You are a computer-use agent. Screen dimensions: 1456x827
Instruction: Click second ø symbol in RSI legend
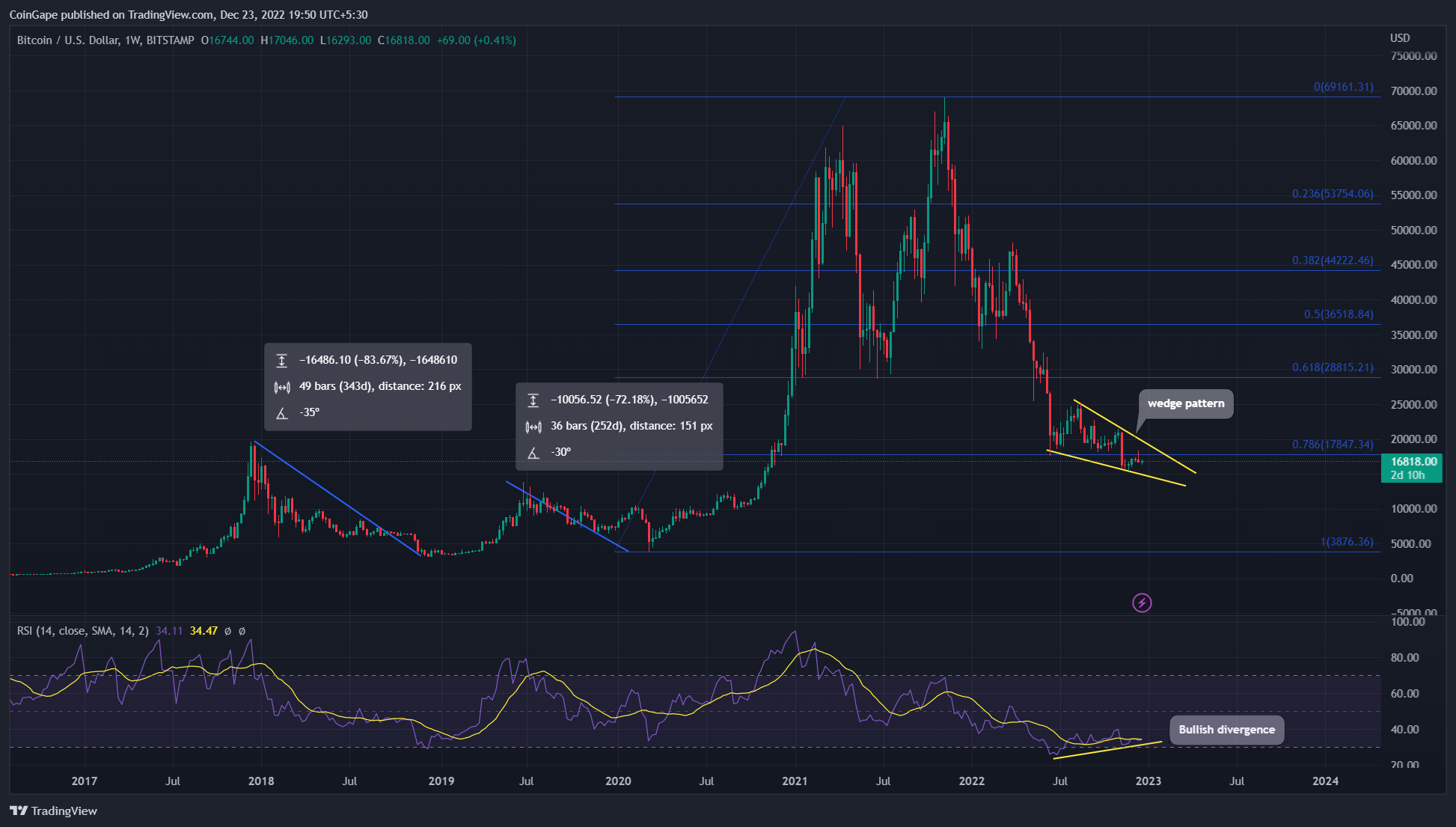(242, 631)
